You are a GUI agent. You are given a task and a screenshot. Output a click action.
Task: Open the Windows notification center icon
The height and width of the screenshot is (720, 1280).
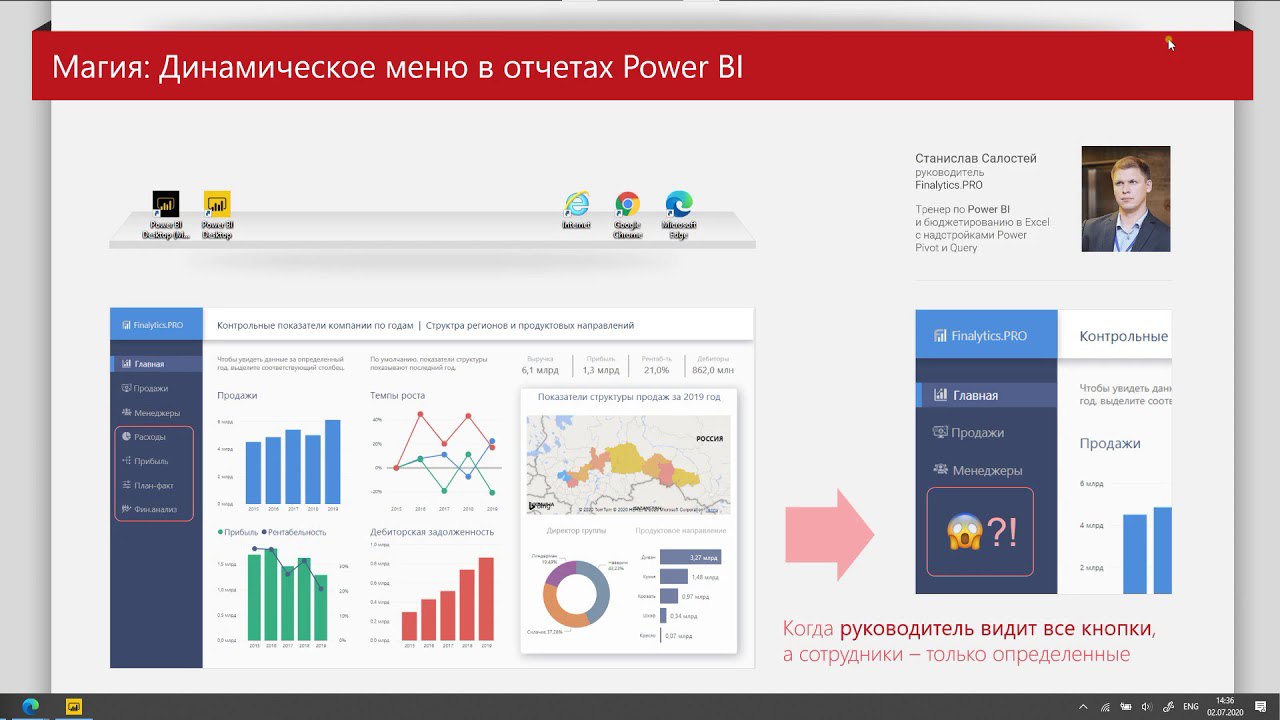[1261, 706]
